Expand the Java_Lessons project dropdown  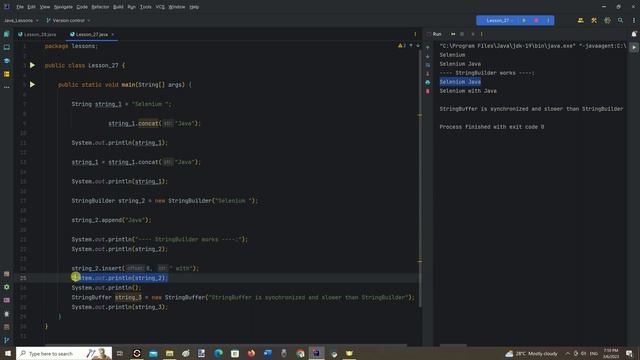[21, 20]
